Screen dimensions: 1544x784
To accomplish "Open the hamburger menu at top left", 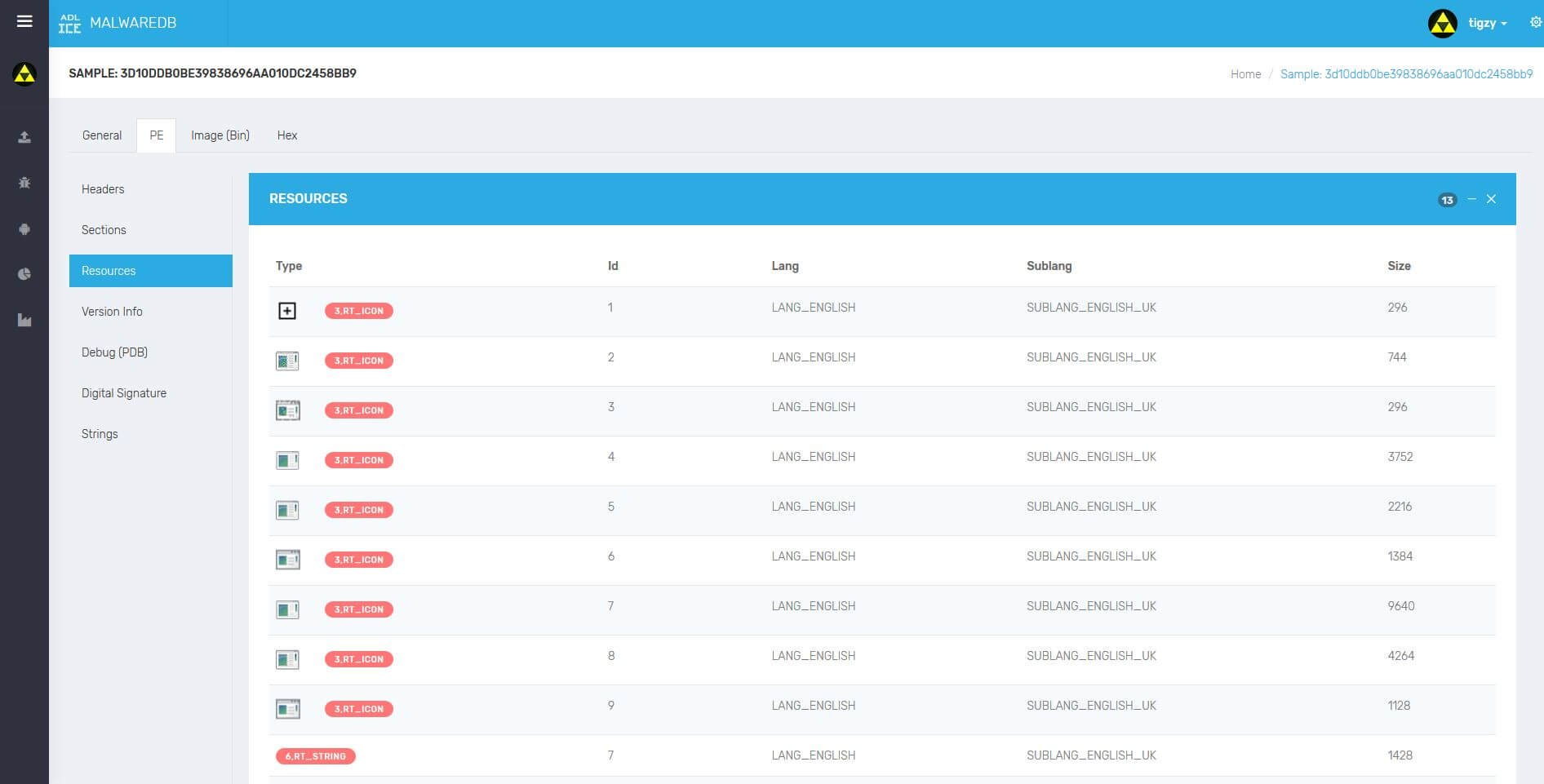I will click(24, 21).
